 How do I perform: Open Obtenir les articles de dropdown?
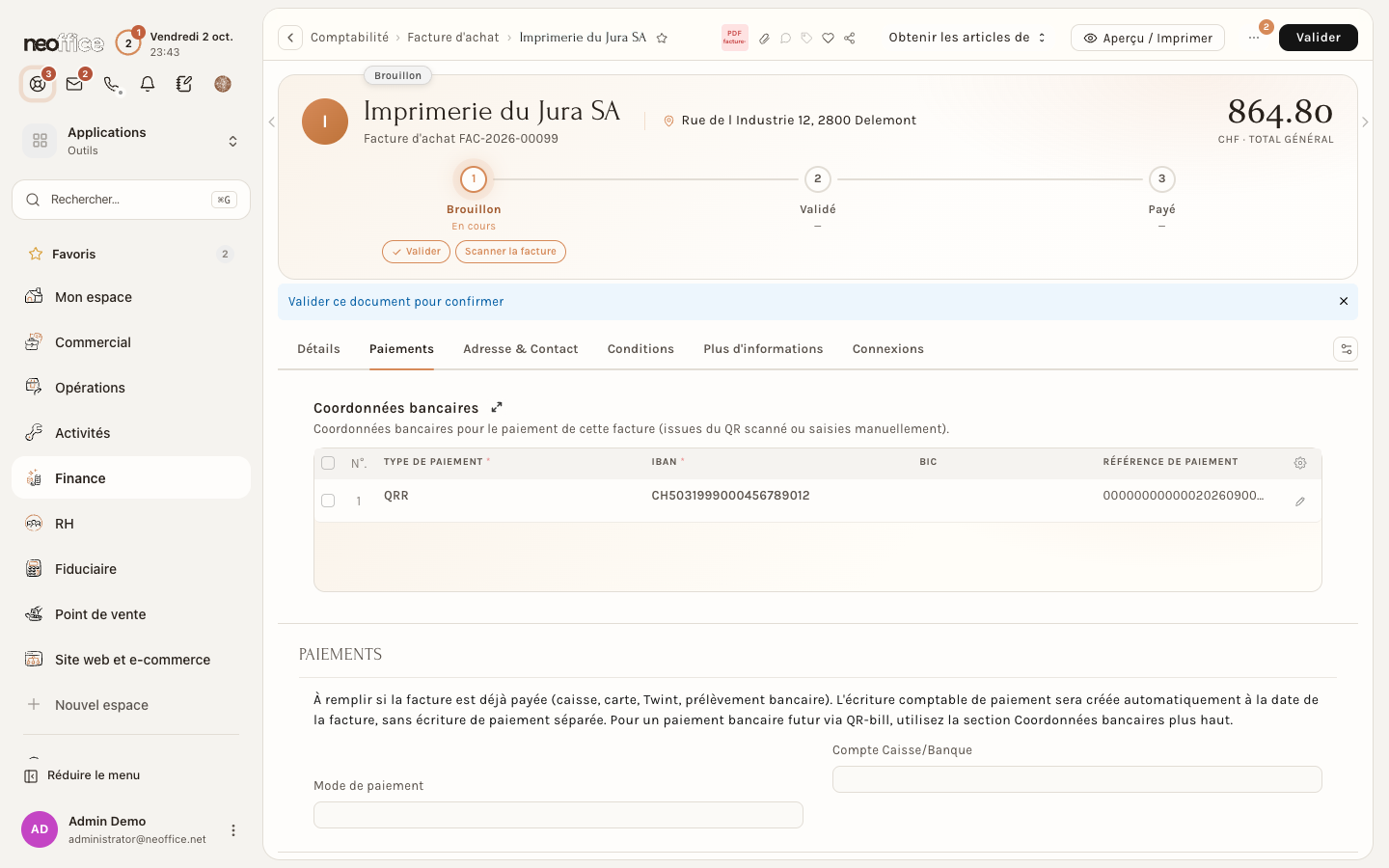point(967,38)
